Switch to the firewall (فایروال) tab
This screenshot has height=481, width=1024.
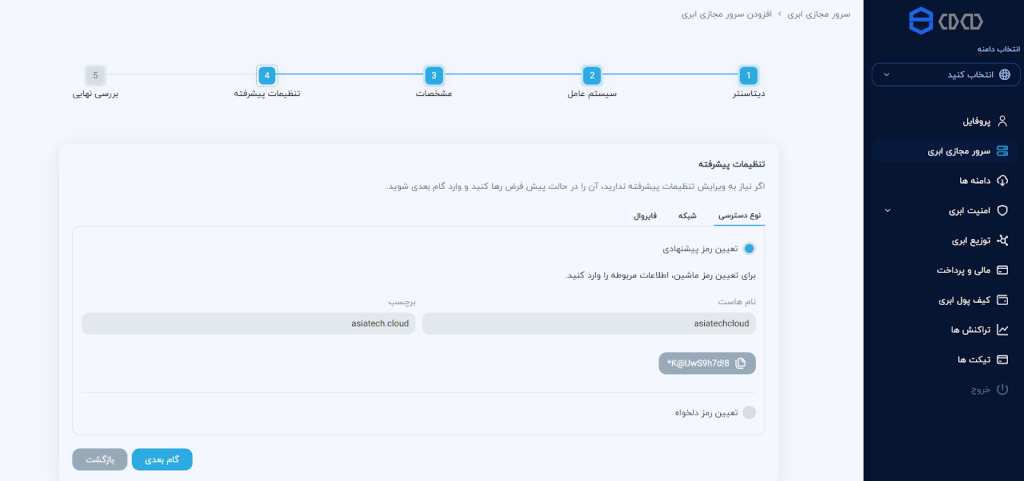tap(645, 215)
